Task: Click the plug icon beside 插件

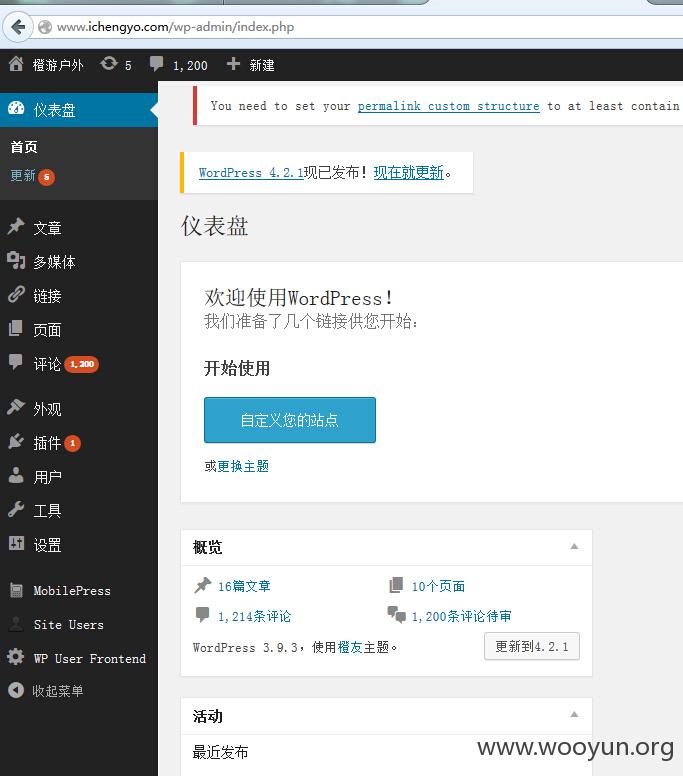Action: click(x=16, y=441)
